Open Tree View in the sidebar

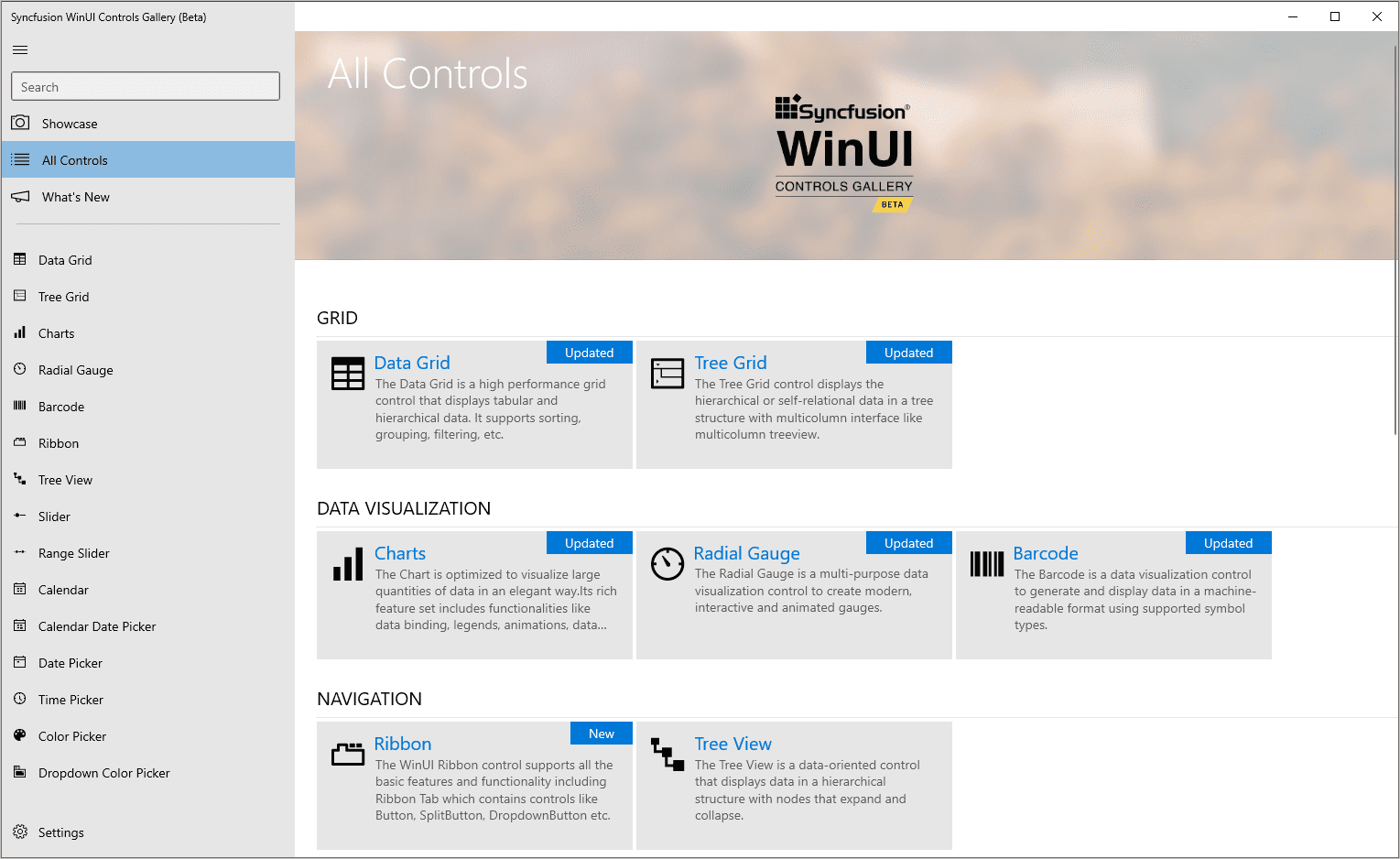click(x=65, y=480)
